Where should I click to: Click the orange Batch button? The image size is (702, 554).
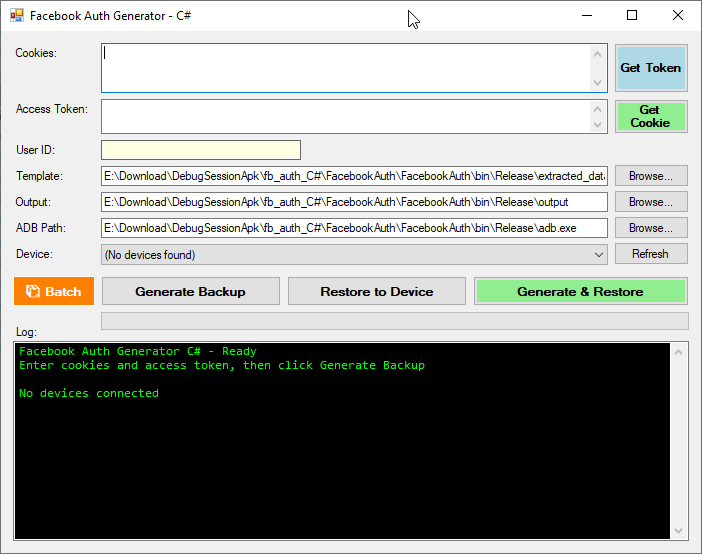pos(54,291)
